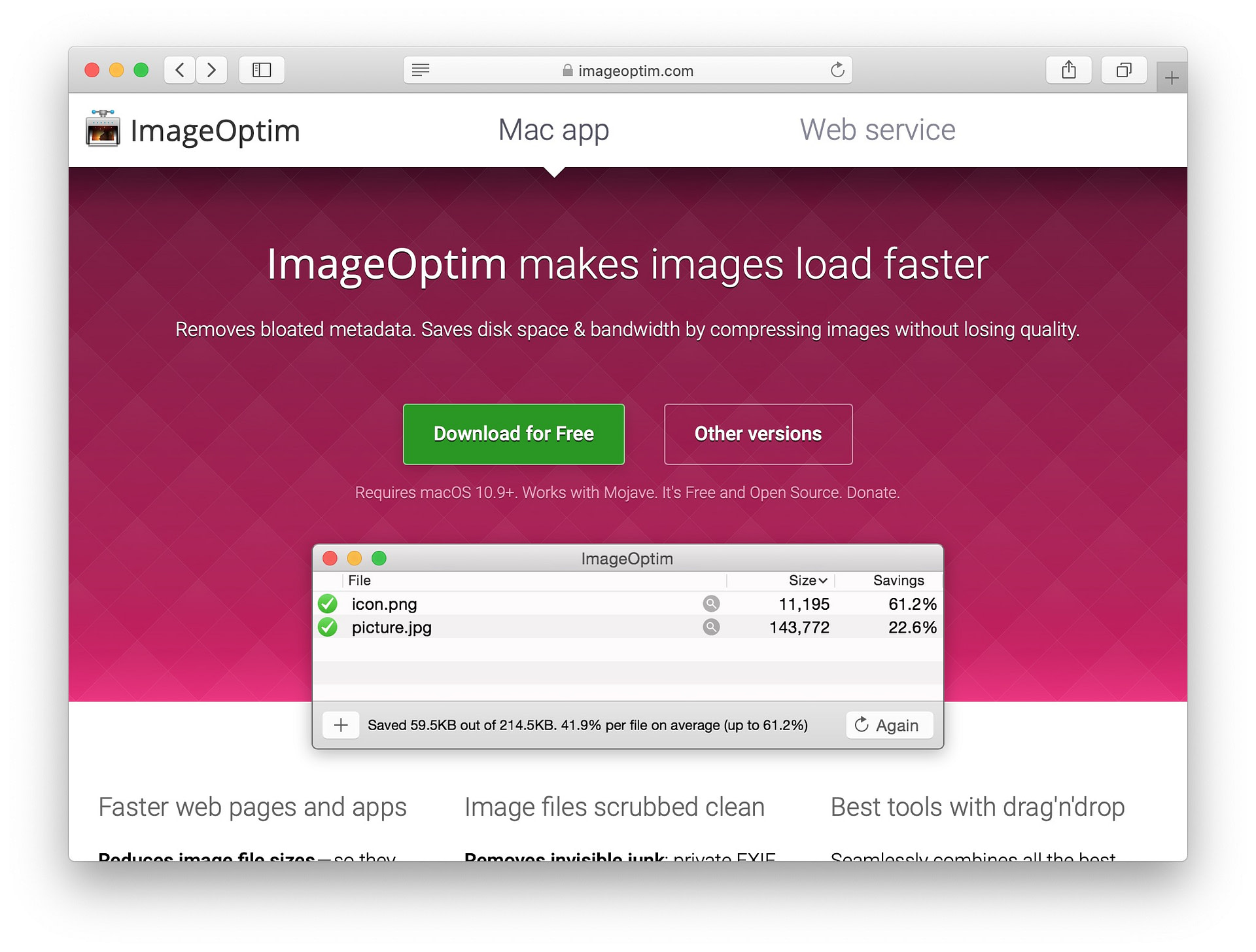Click 'Removes bloated metadata' subtitle text
The image size is (1256, 952).
[627, 330]
